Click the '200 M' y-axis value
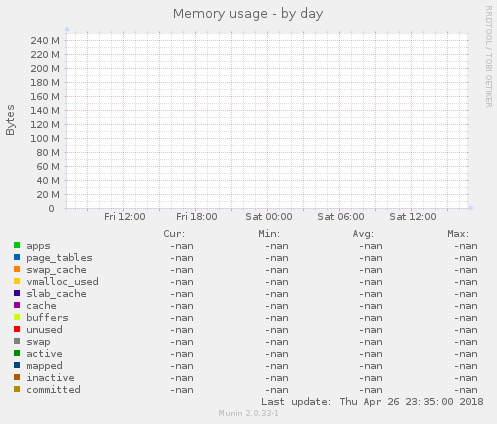Image resolution: width=497 pixels, height=424 pixels. click(x=45, y=69)
